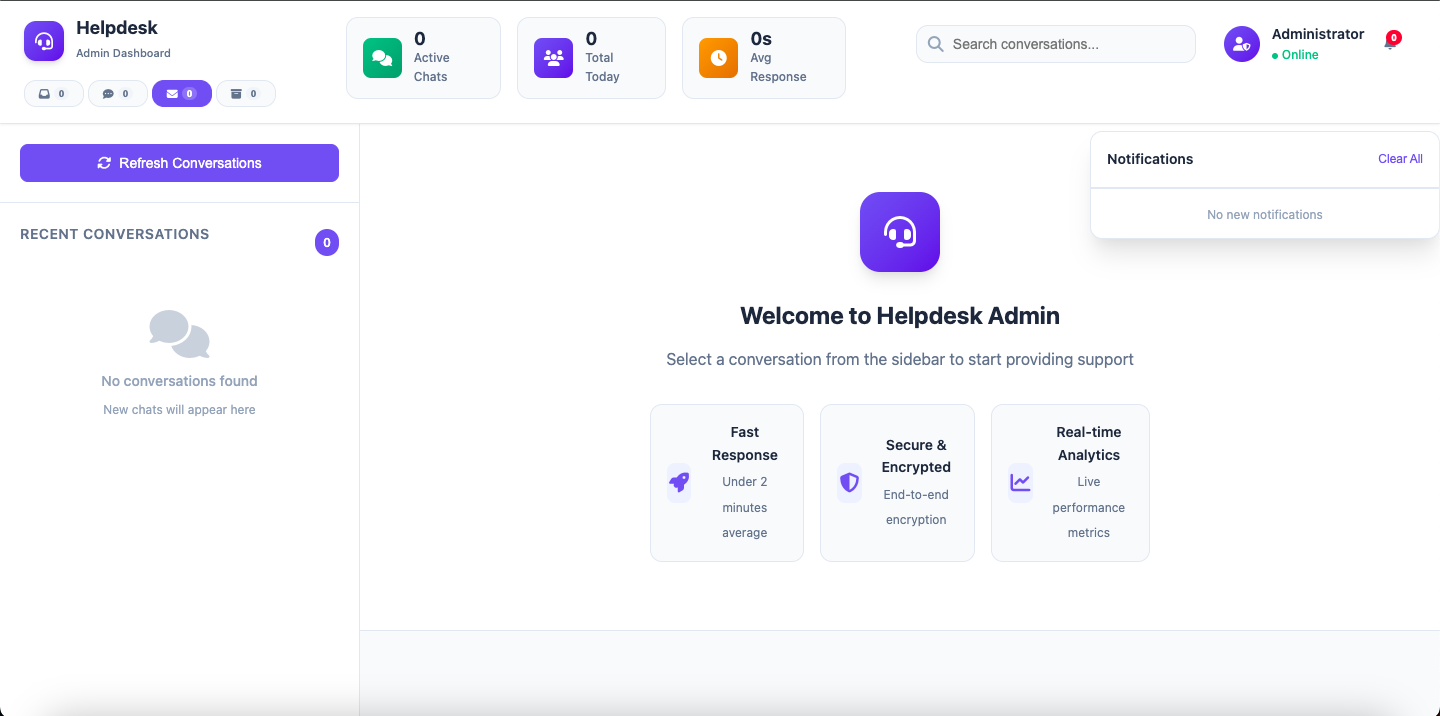Select the envelope filter pill
Viewport: 1440px width, 716px height.
[x=181, y=94]
